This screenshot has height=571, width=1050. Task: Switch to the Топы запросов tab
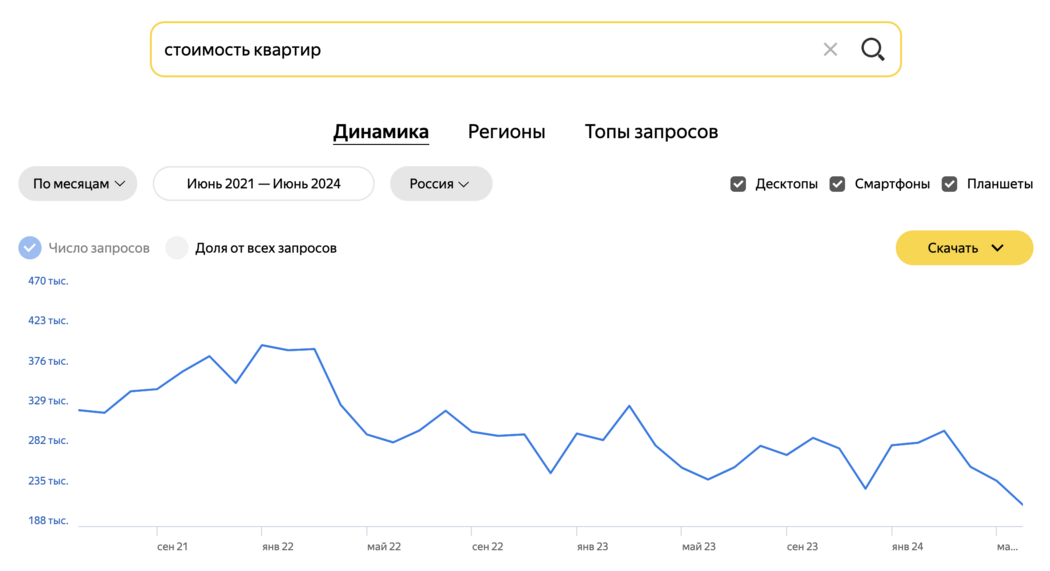tap(651, 132)
